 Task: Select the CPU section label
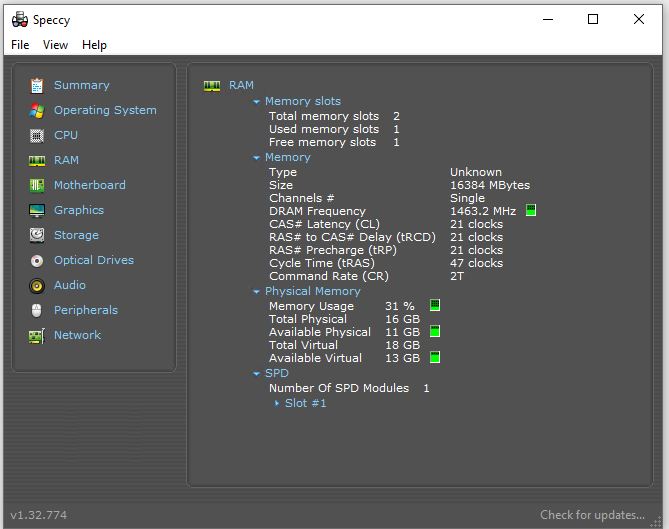(66, 135)
